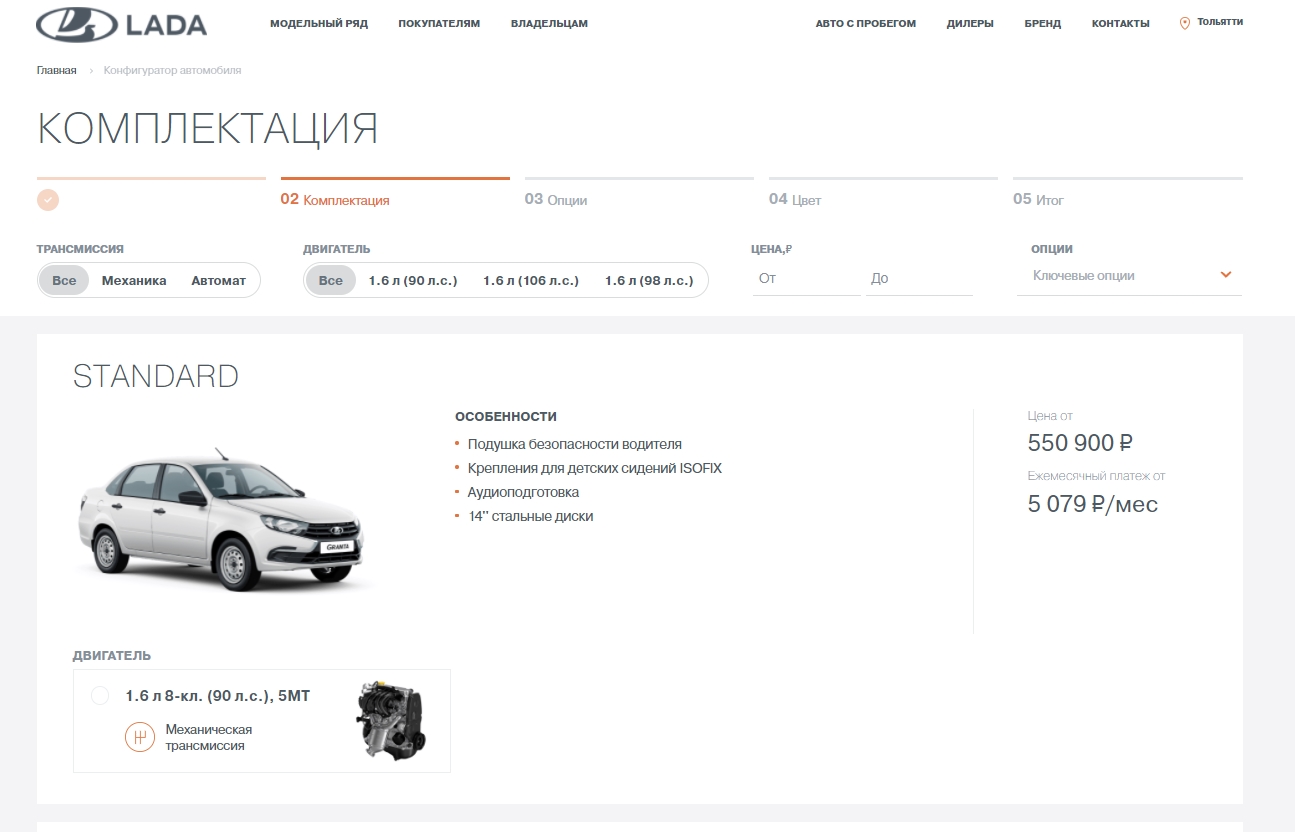This screenshot has width=1295, height=832.
Task: Click the Подушка безопасности водителя feature
Action: (x=575, y=444)
